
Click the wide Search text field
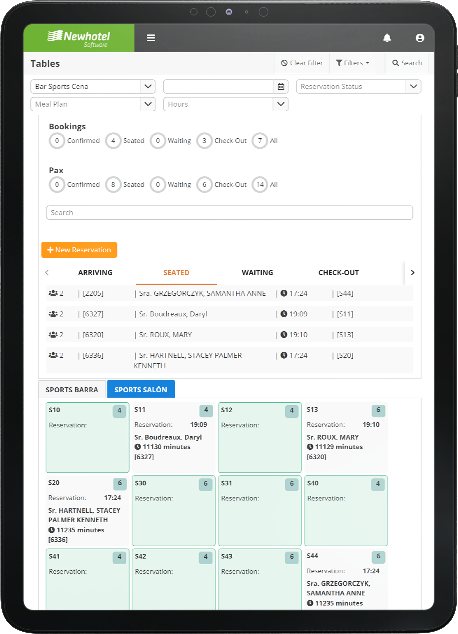tap(229, 213)
